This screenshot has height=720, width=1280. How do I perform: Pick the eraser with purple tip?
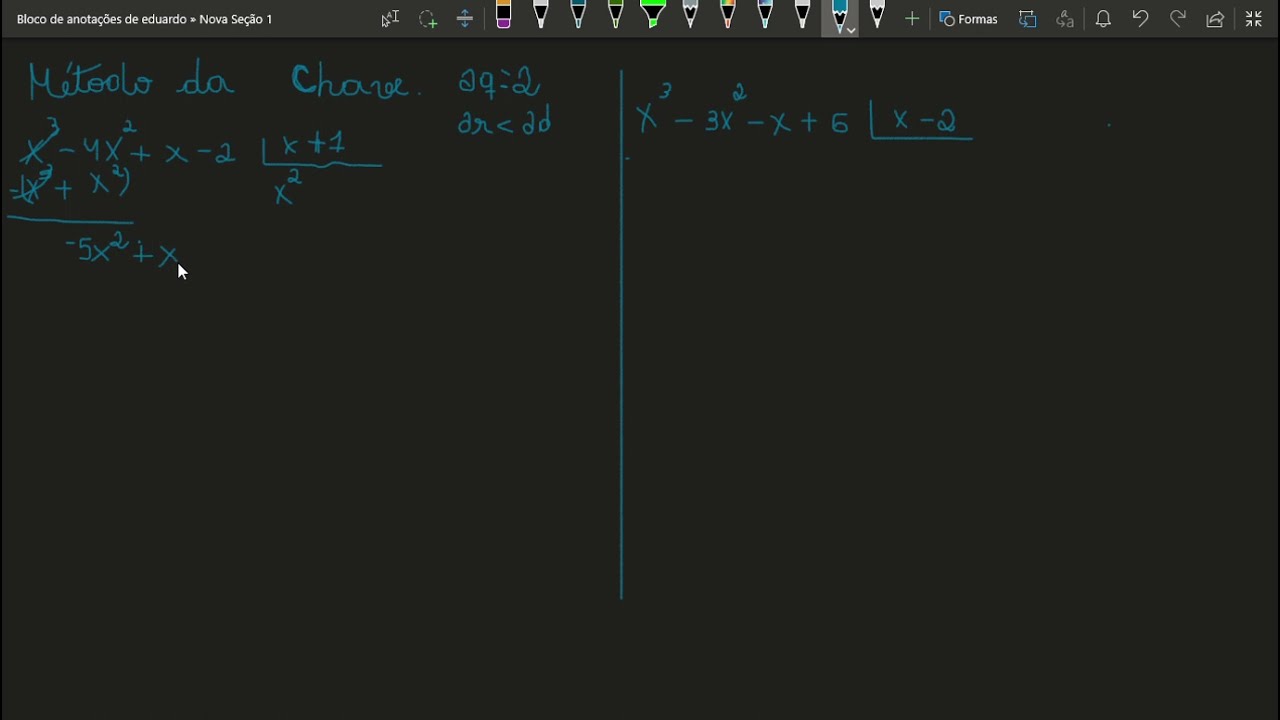pyautogui.click(x=503, y=16)
